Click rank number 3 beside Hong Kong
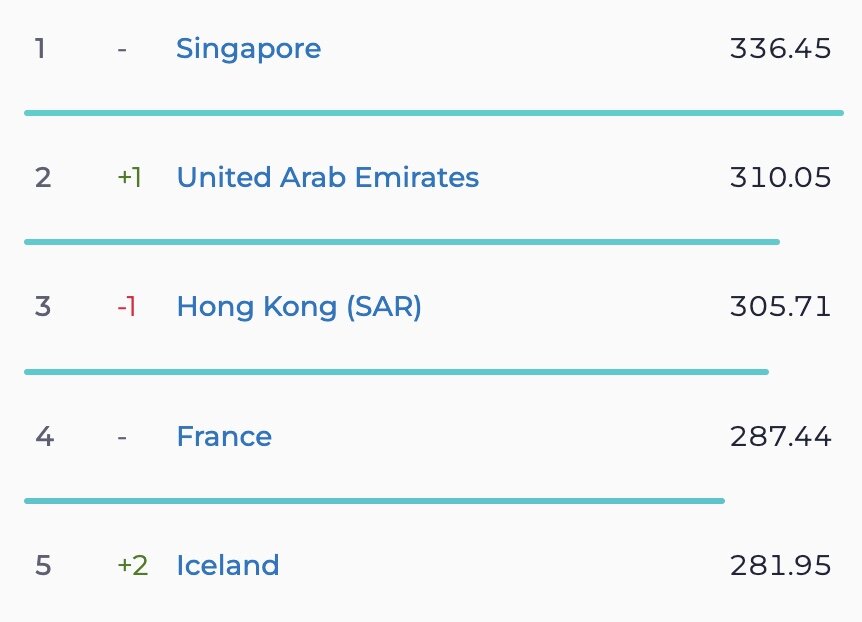 pyautogui.click(x=42, y=306)
